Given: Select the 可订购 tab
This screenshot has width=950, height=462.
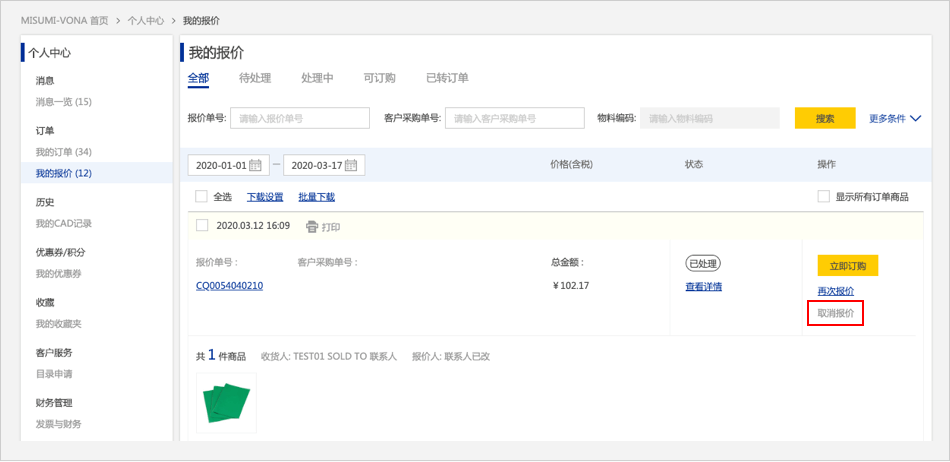Looking at the screenshot, I should [379, 78].
